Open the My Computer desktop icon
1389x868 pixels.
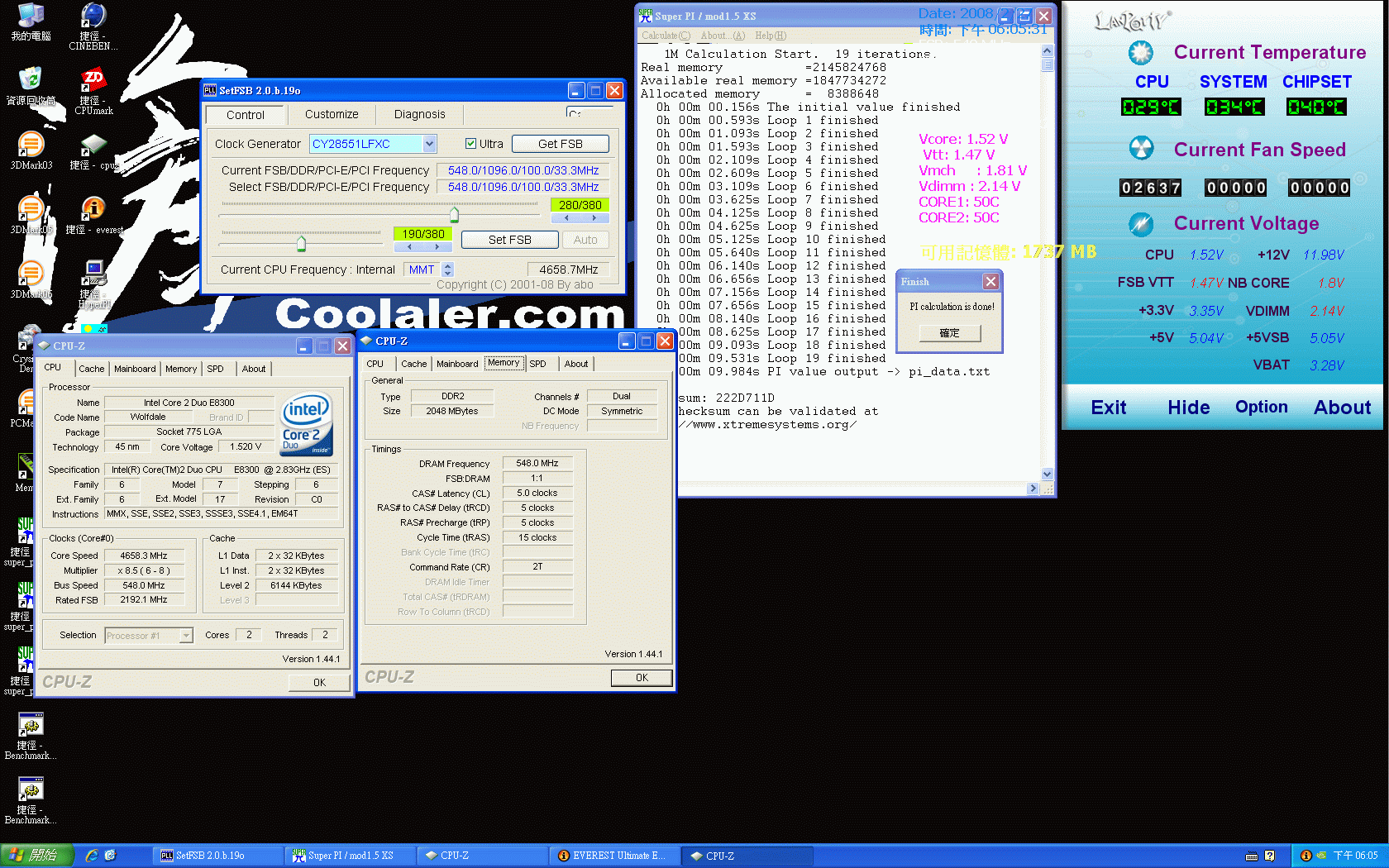[31, 22]
